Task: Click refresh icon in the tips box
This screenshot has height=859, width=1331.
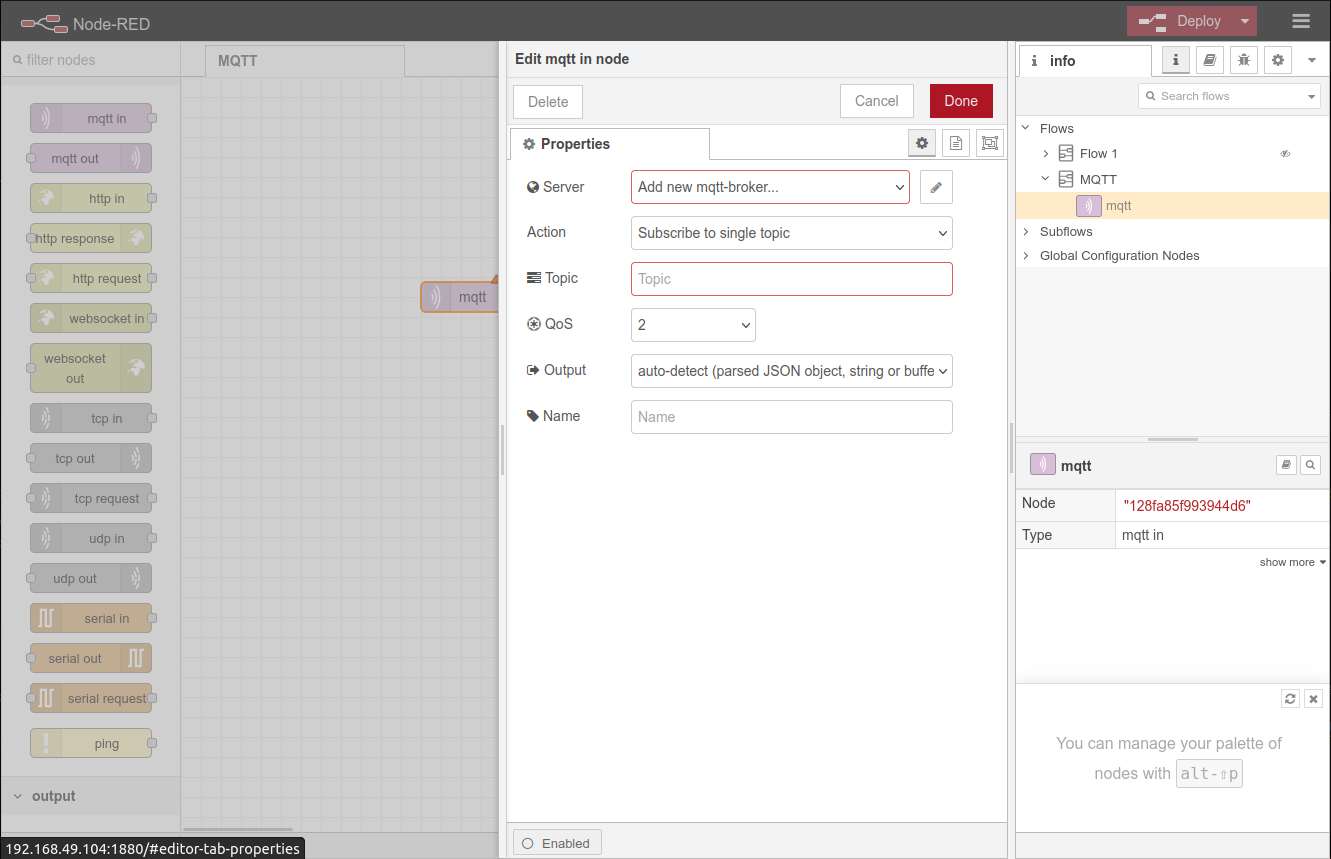Action: 1290,699
